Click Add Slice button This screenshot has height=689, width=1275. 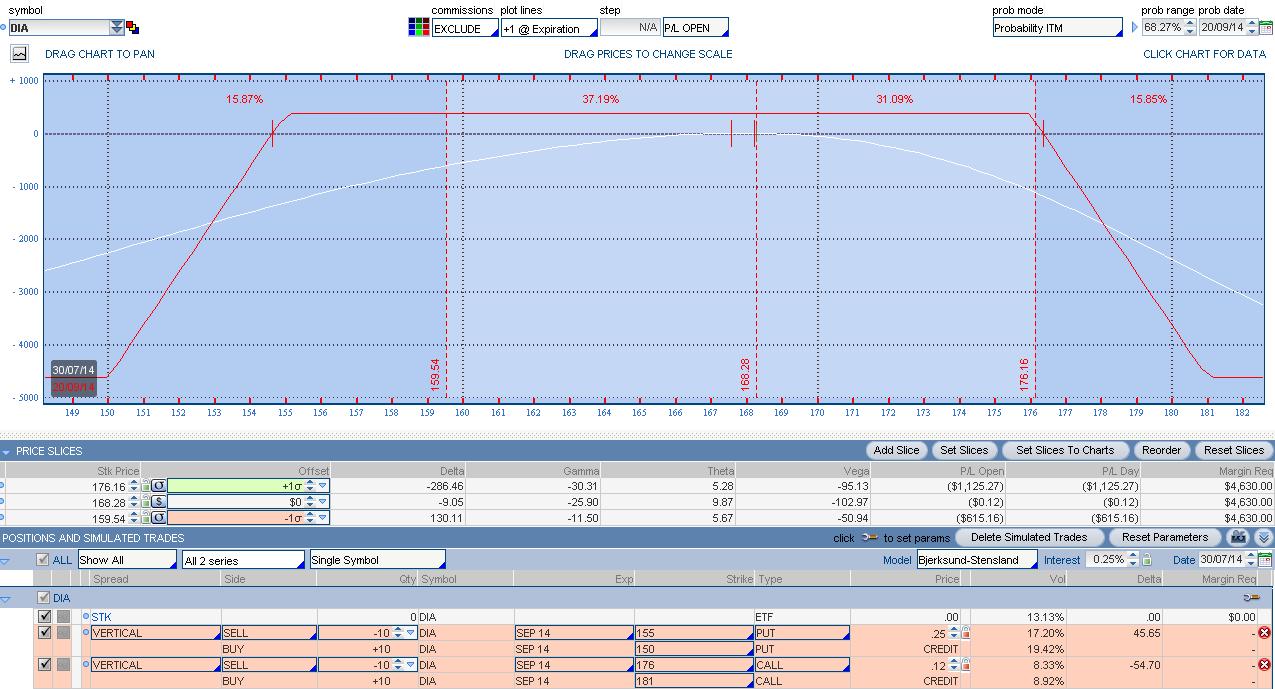point(897,450)
